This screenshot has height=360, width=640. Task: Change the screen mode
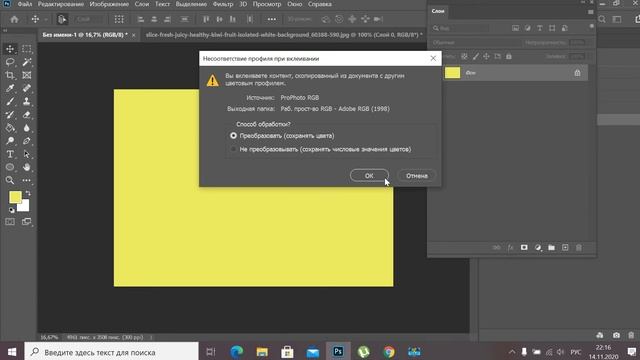27,222
